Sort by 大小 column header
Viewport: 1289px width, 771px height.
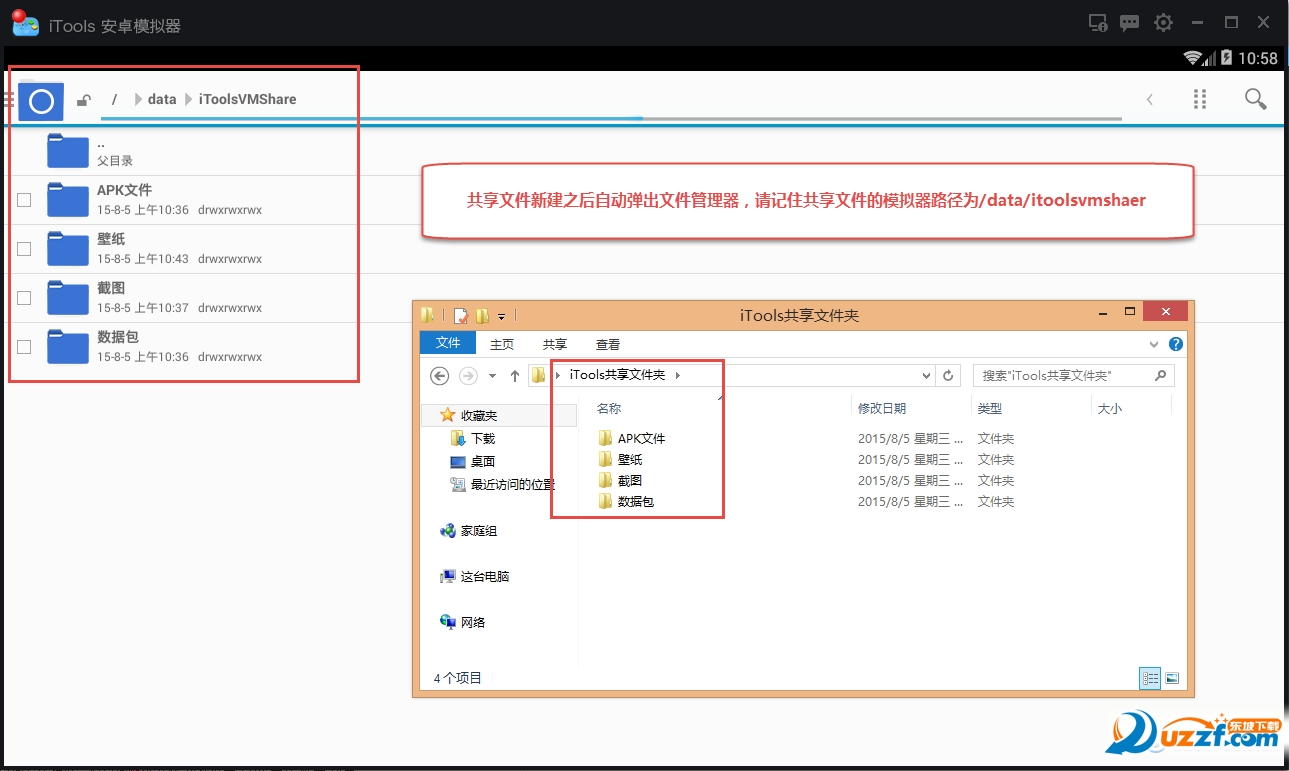tap(1110, 408)
